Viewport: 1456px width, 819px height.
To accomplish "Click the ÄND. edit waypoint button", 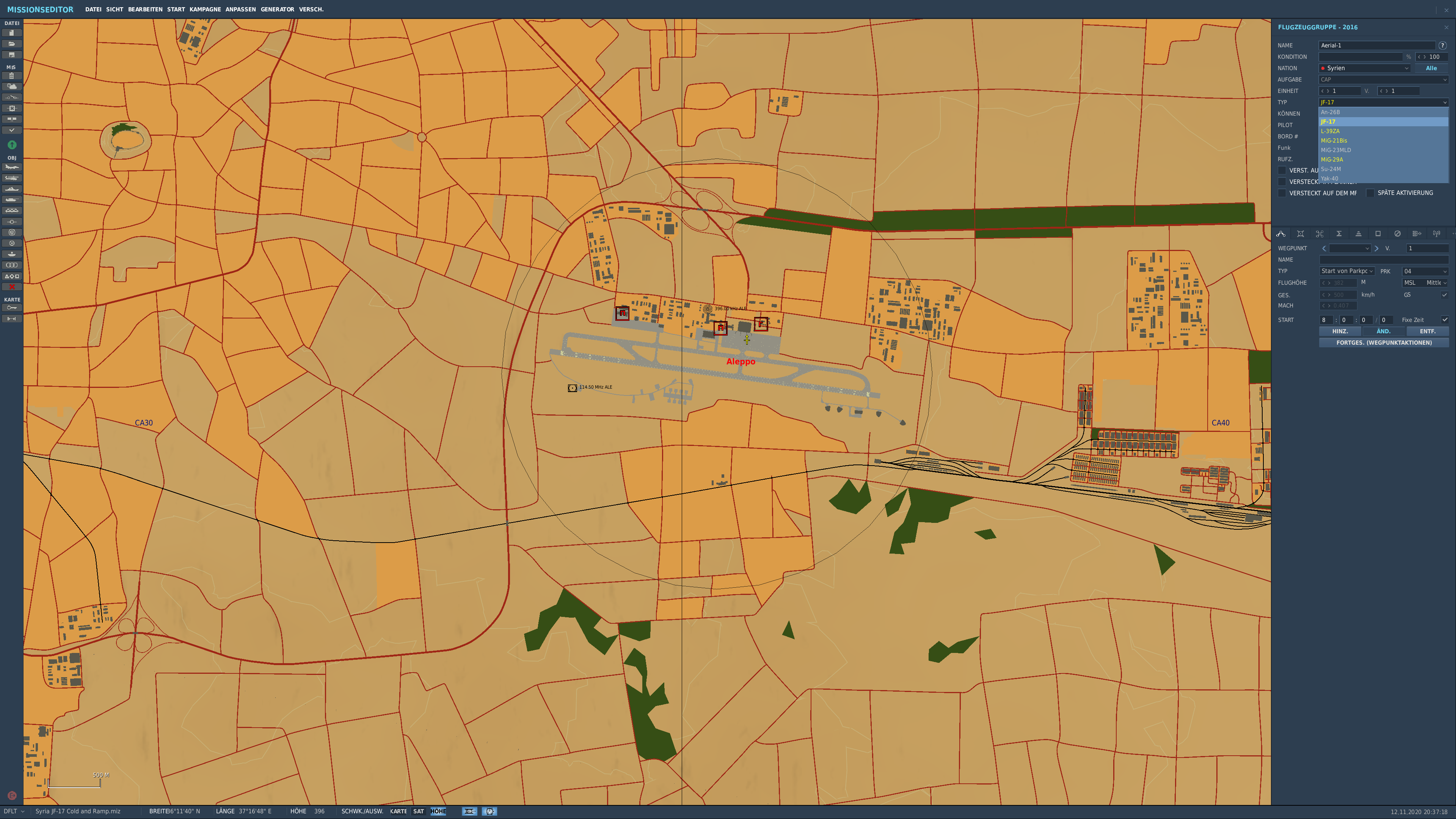I will click(1383, 332).
